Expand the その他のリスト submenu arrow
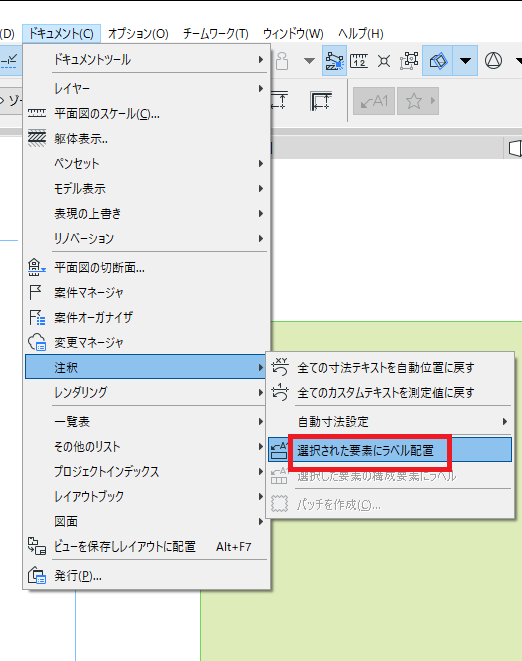 [261, 446]
